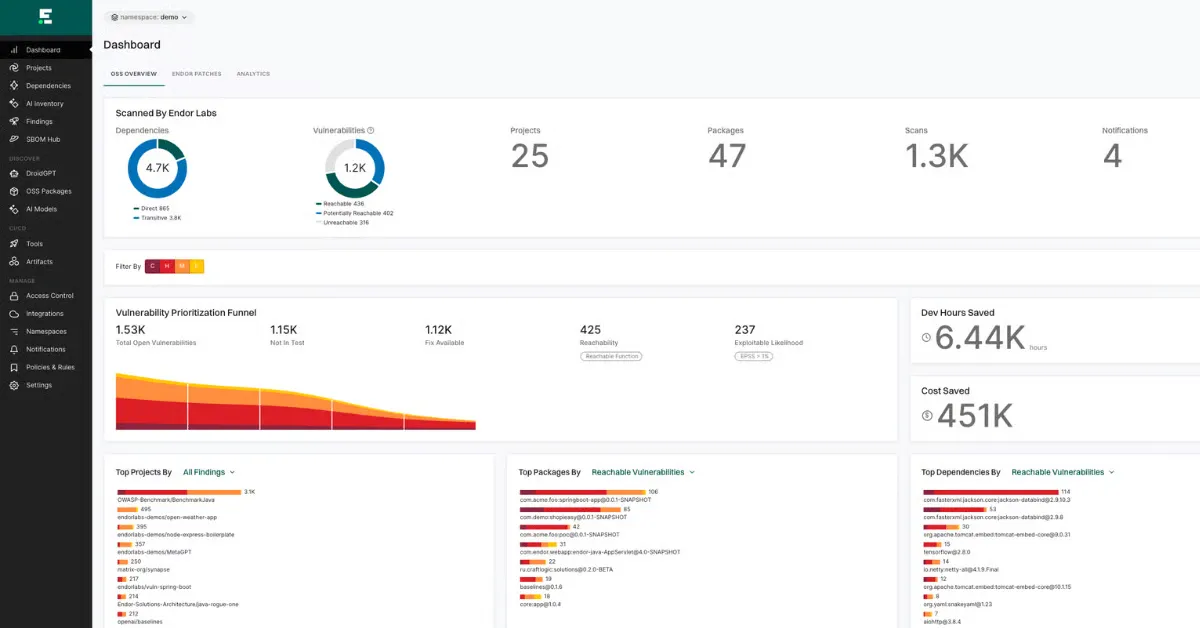Screen dimensions: 1200x628
Task: Launch DroidGPT under Discover
Action: 42,173
